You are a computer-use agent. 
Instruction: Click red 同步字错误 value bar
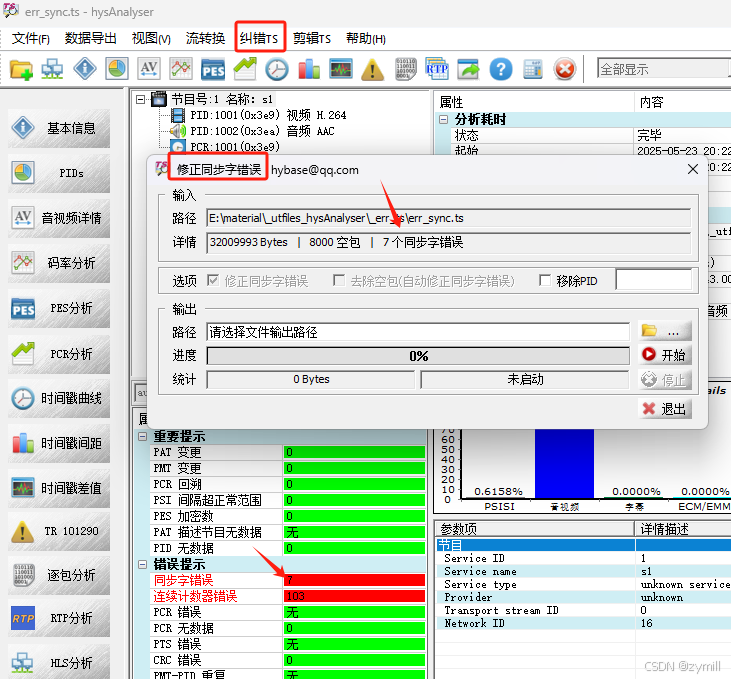pos(354,580)
